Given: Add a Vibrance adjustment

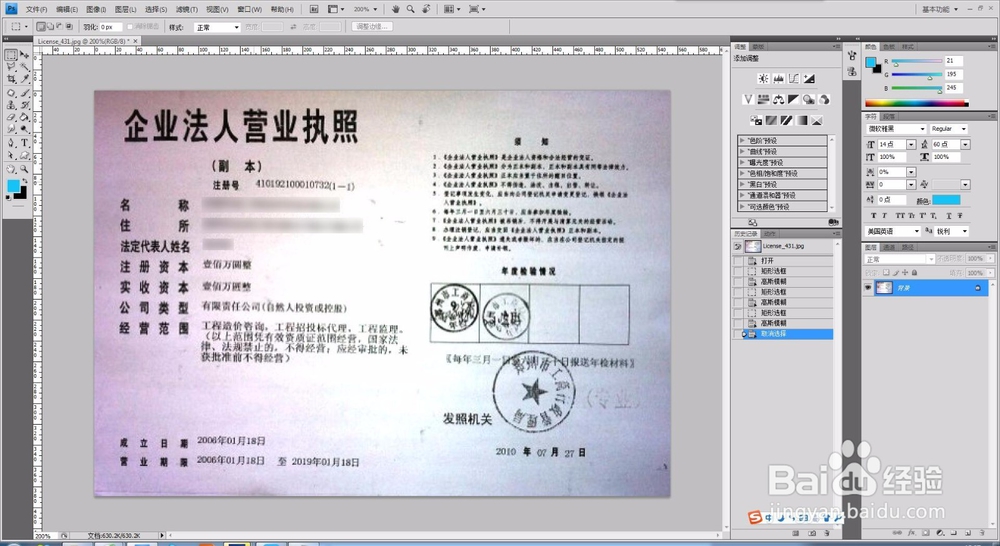Looking at the screenshot, I should [748, 99].
